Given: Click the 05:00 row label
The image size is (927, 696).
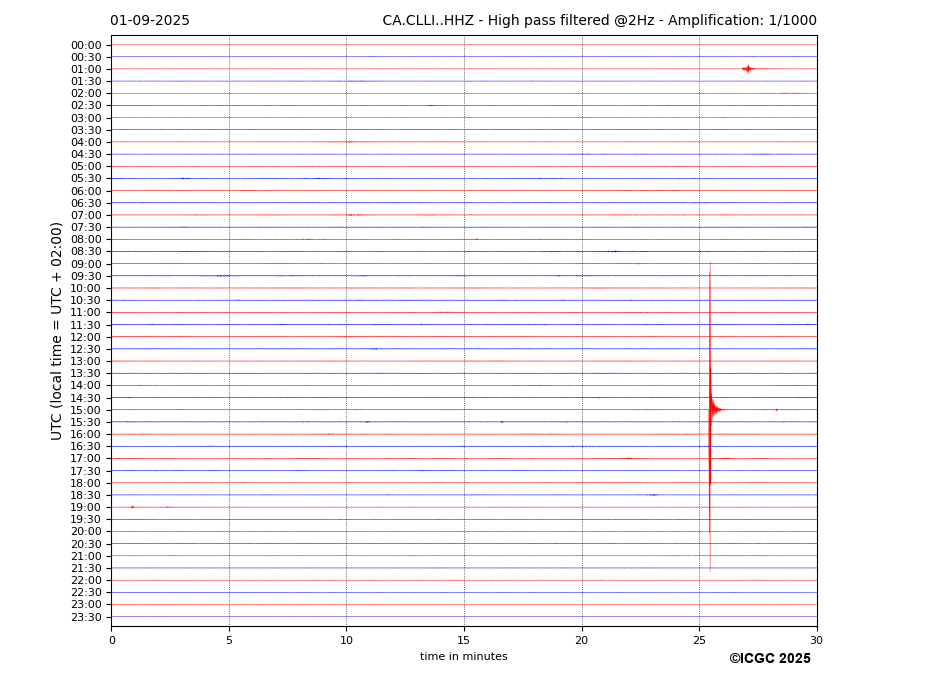Looking at the screenshot, I should click(86, 167).
